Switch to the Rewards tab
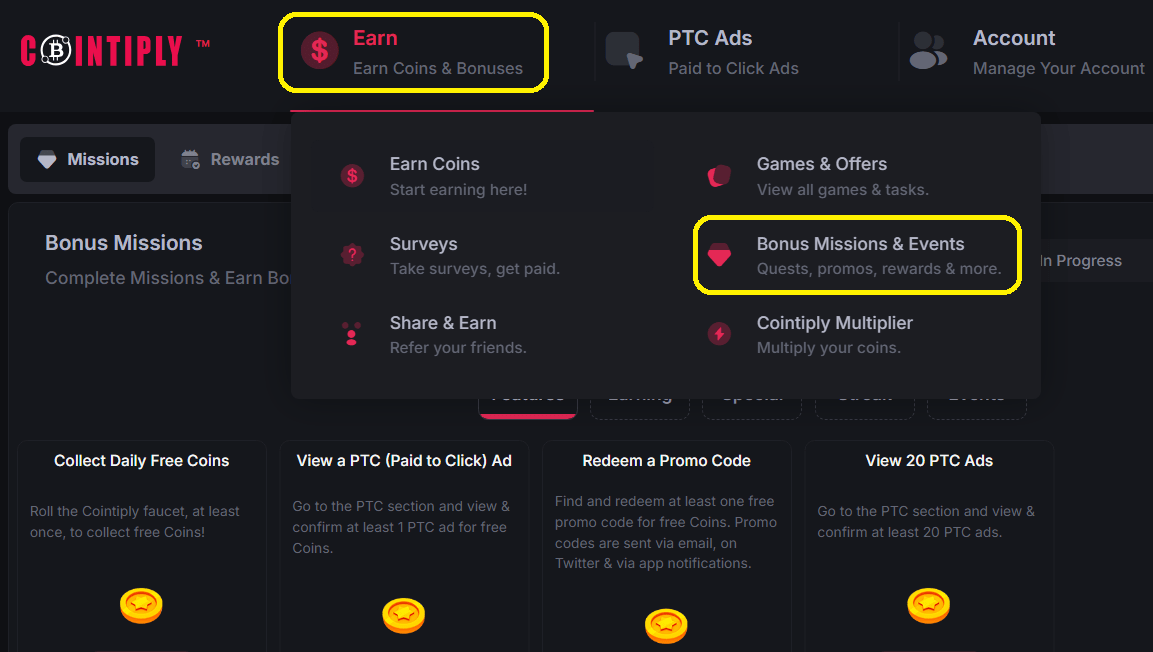 coord(230,160)
